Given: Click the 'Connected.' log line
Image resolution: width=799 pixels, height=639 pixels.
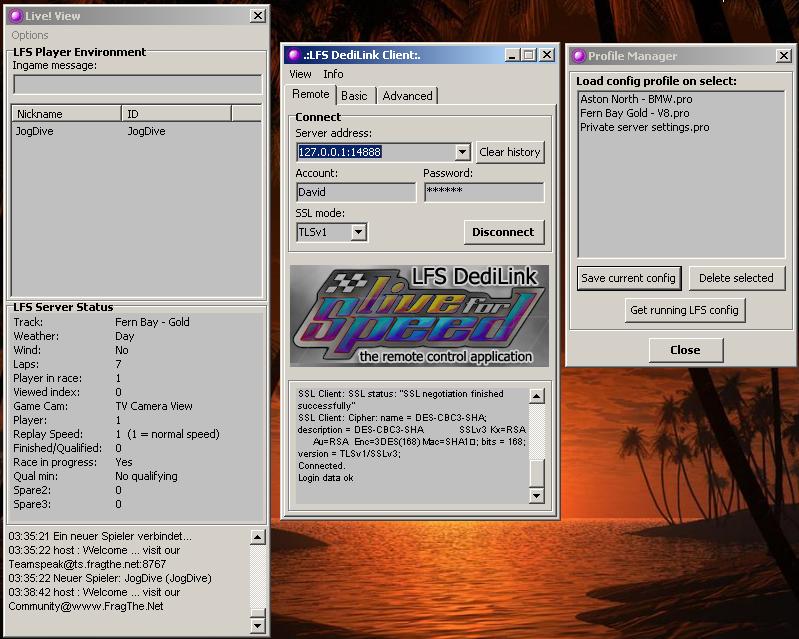Looking at the screenshot, I should 322,466.
